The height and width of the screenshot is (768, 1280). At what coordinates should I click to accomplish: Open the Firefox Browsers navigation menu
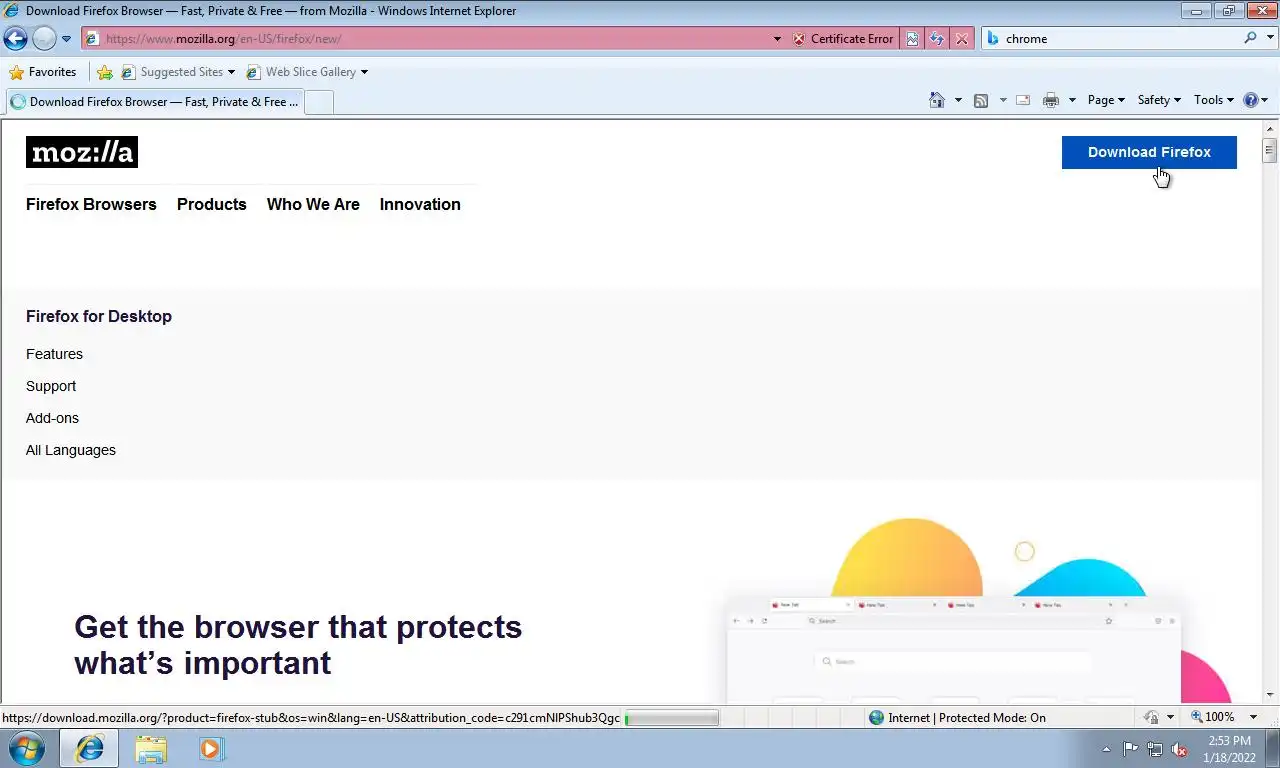tap(91, 204)
